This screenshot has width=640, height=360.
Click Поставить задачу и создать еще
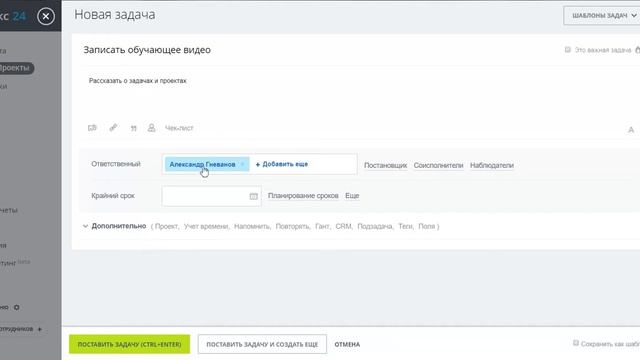[262, 344]
